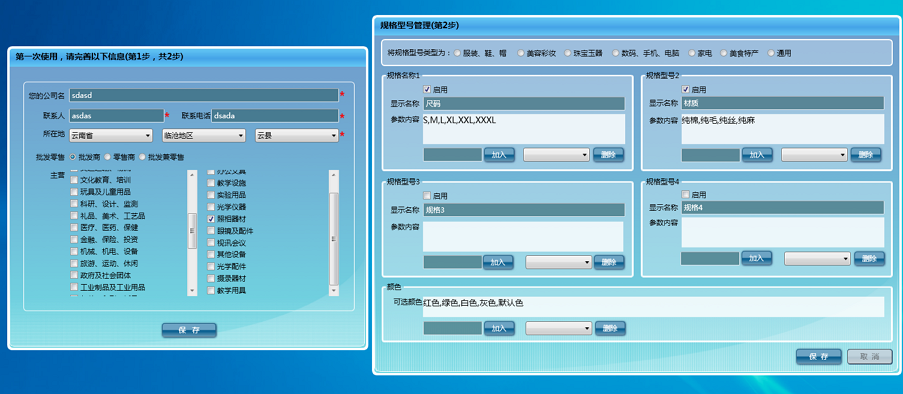Click the 联系人 input field
Image resolution: width=903 pixels, height=394 pixels.
click(117, 116)
